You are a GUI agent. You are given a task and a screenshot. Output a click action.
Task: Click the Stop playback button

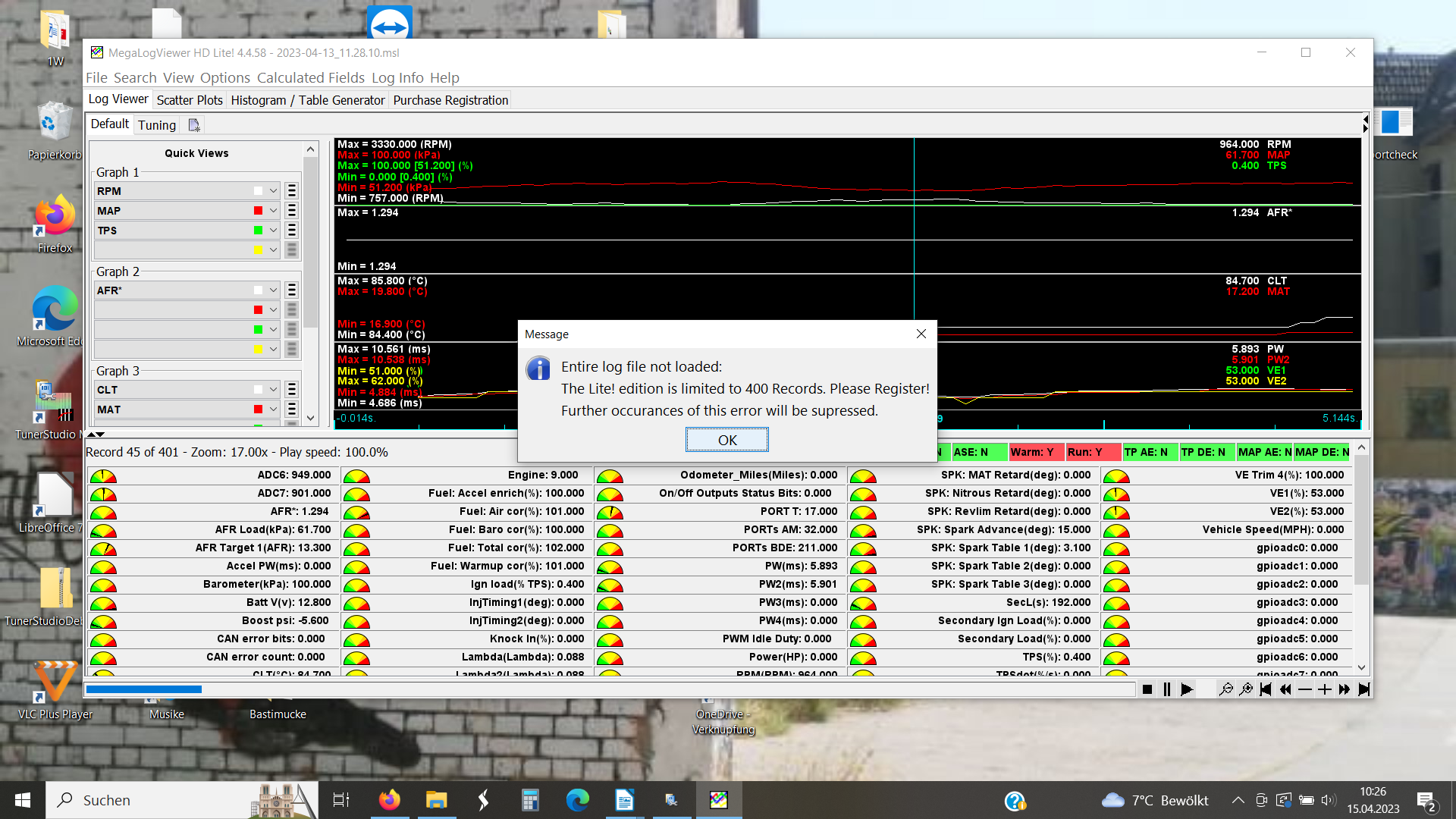tap(1147, 689)
